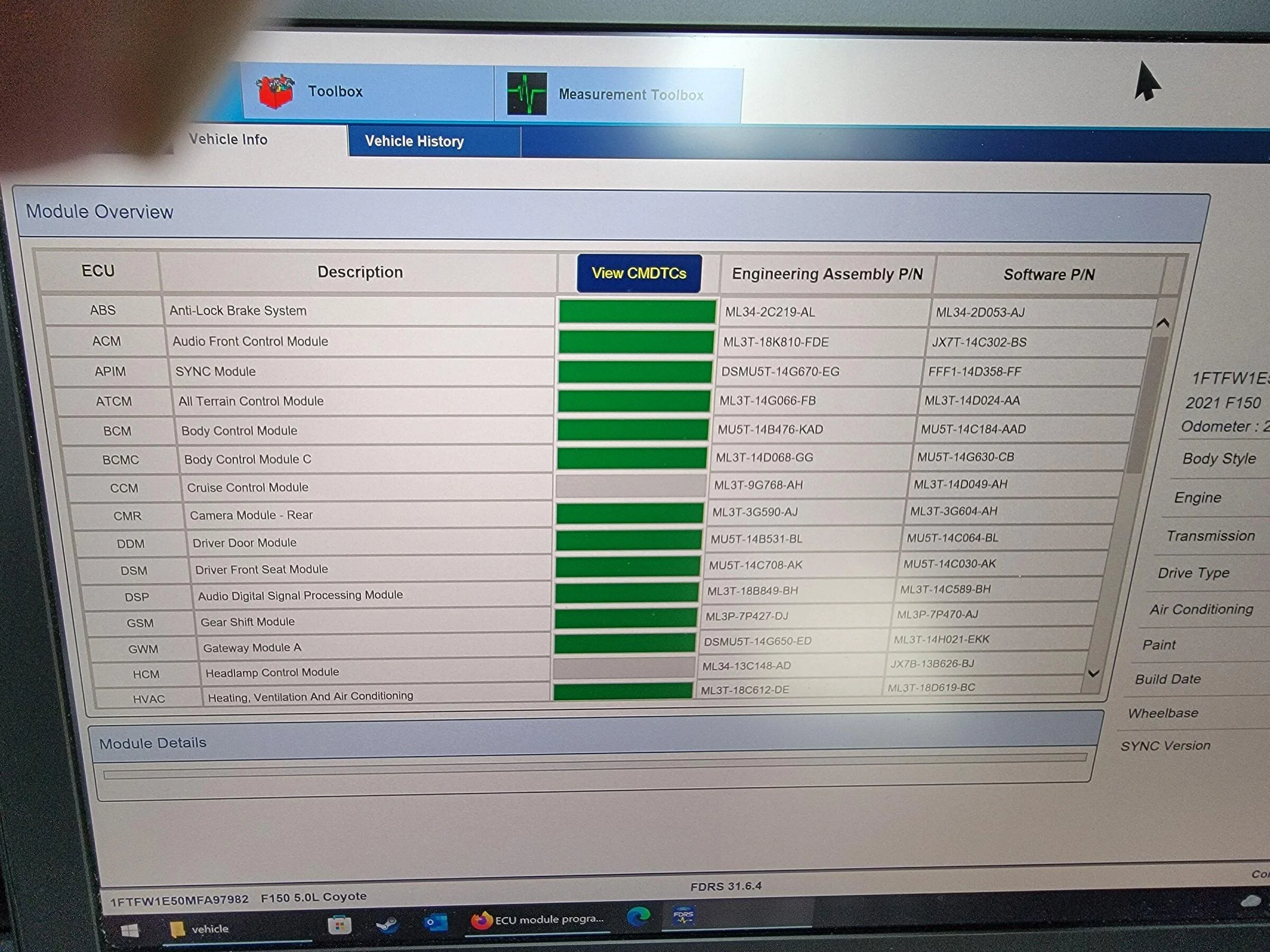This screenshot has height=952, width=1270.
Task: Open the red Toolbox icon
Action: point(275,91)
